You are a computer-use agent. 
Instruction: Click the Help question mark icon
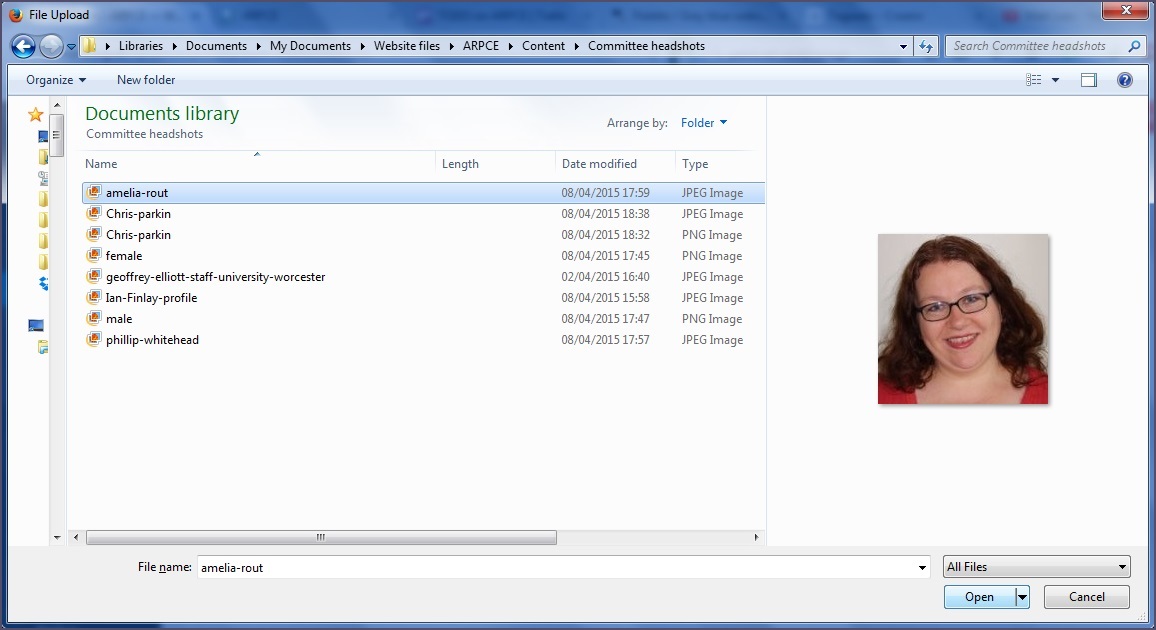pyautogui.click(x=1125, y=80)
